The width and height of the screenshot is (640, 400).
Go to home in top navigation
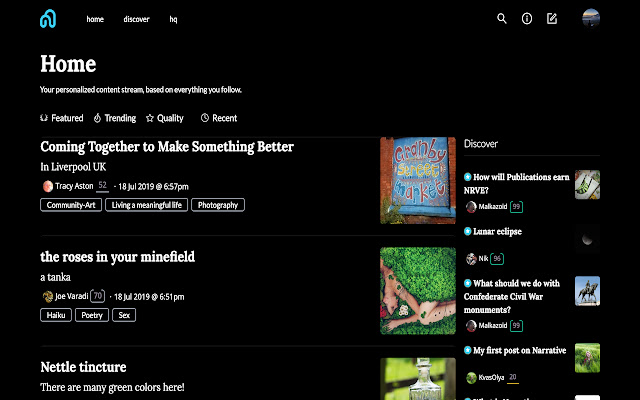pyautogui.click(x=95, y=19)
